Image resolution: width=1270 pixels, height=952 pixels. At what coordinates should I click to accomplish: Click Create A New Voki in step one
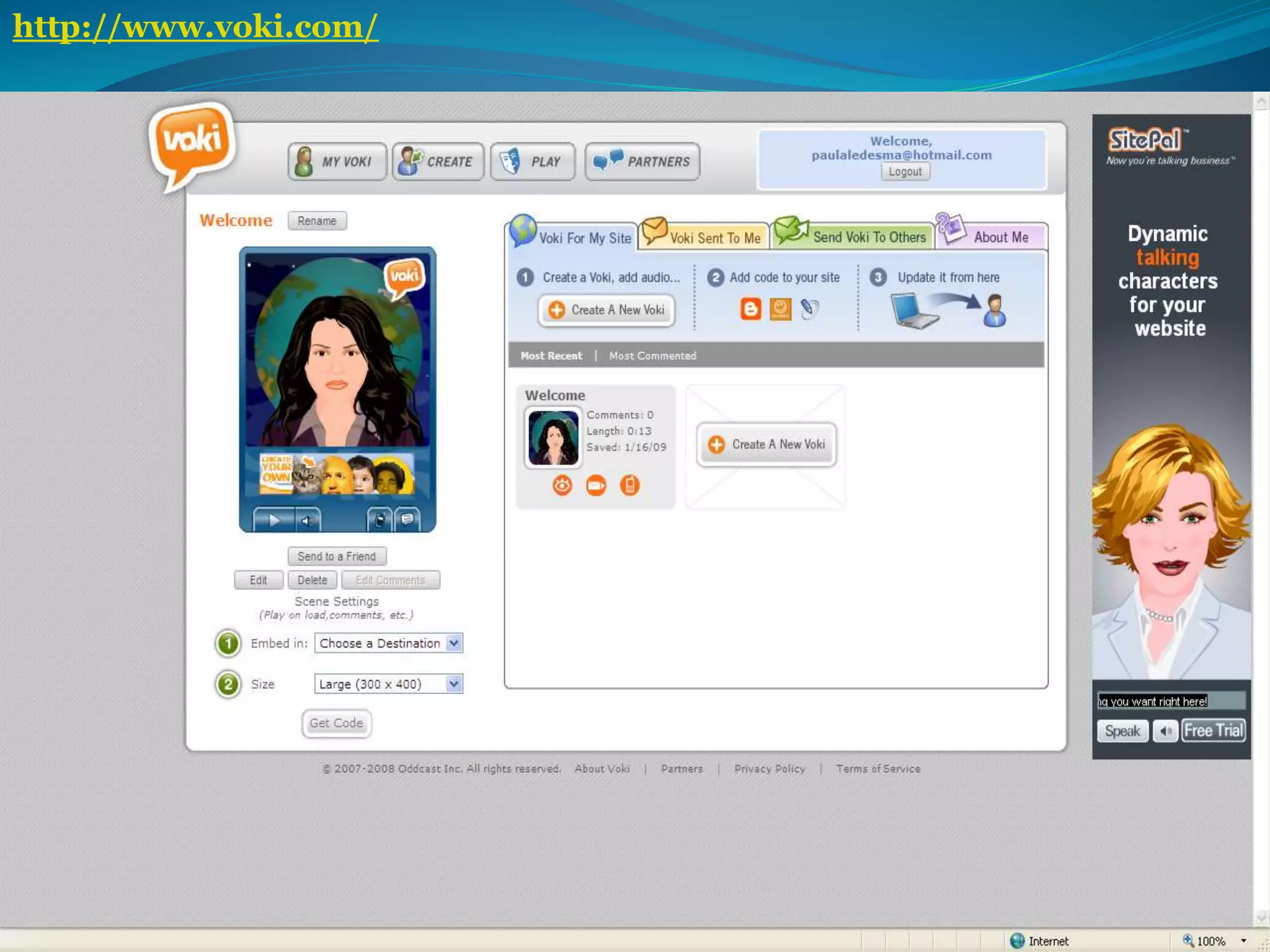pyautogui.click(x=607, y=310)
